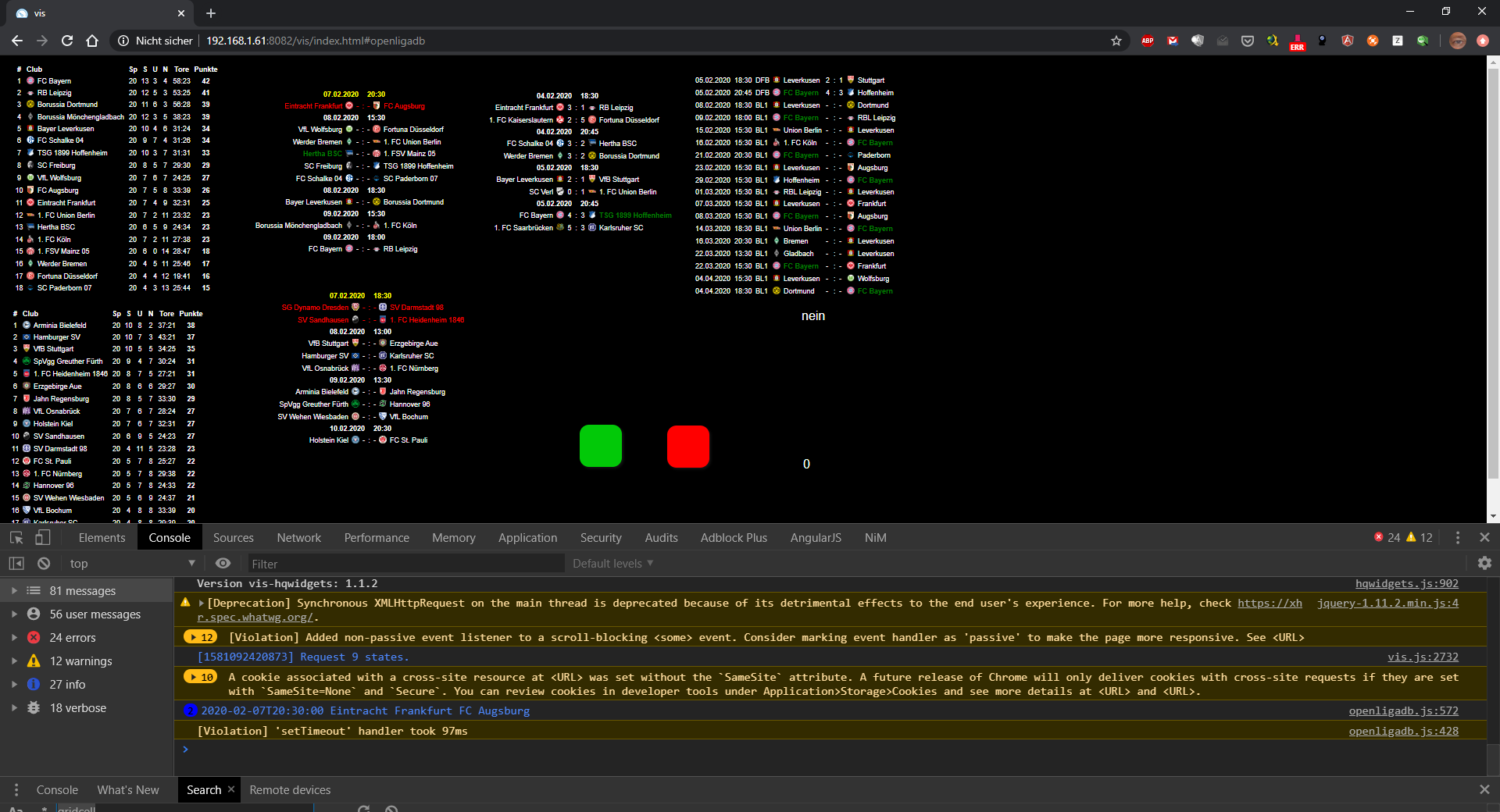Open the Z extension icon
1500x812 pixels.
[1398, 41]
